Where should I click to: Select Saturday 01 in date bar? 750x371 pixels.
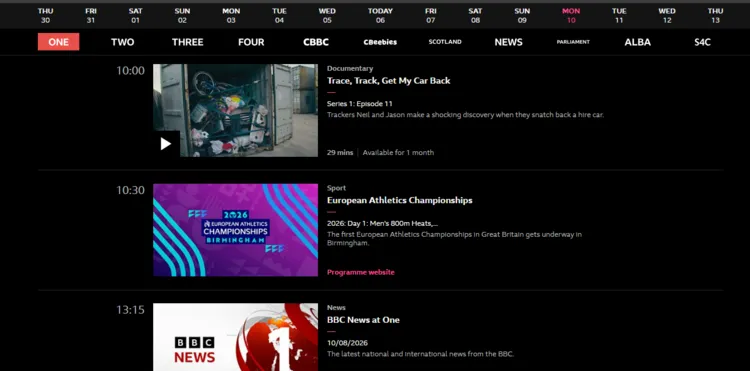pyautogui.click(x=135, y=15)
